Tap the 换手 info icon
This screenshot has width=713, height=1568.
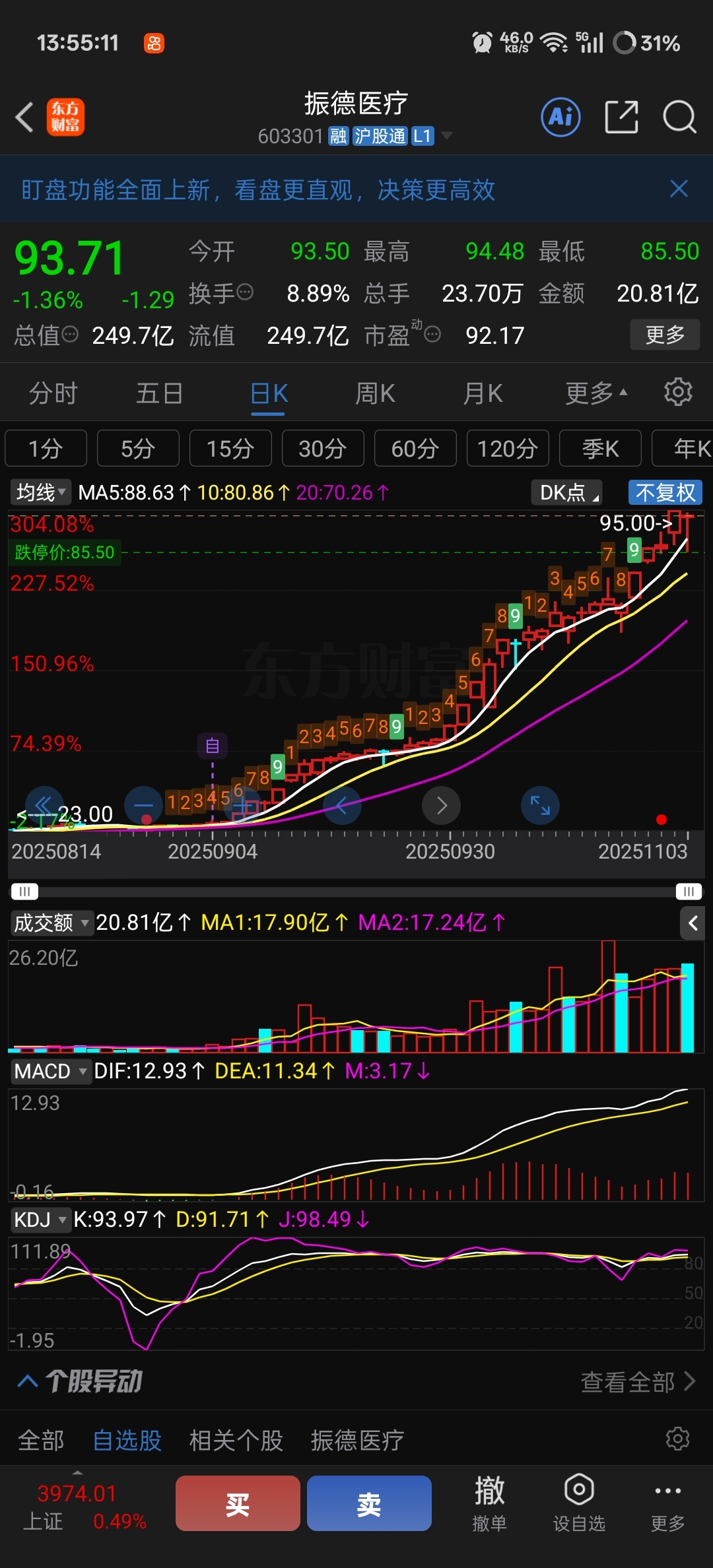pyautogui.click(x=245, y=292)
